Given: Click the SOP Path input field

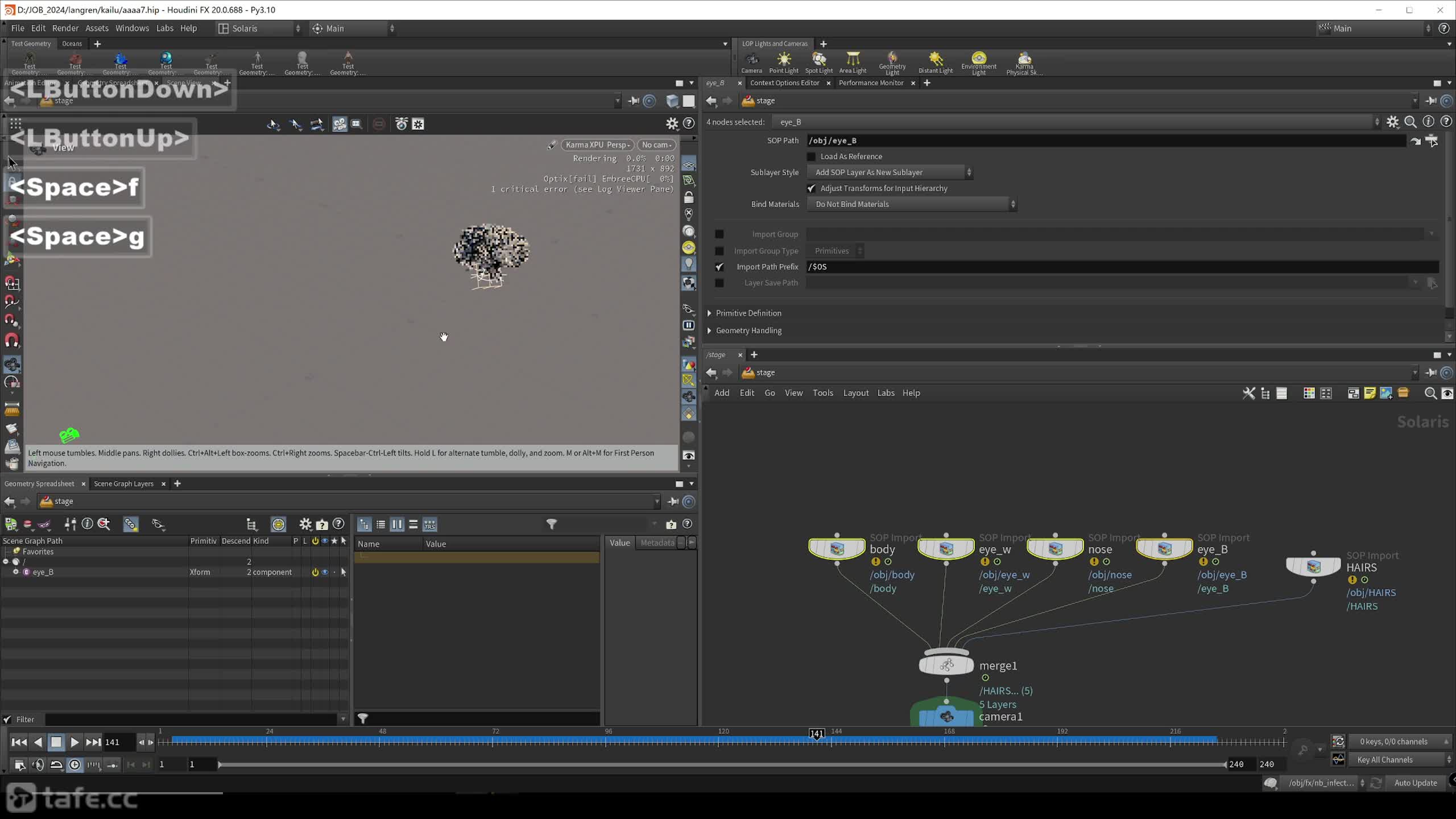Looking at the screenshot, I should [1106, 140].
